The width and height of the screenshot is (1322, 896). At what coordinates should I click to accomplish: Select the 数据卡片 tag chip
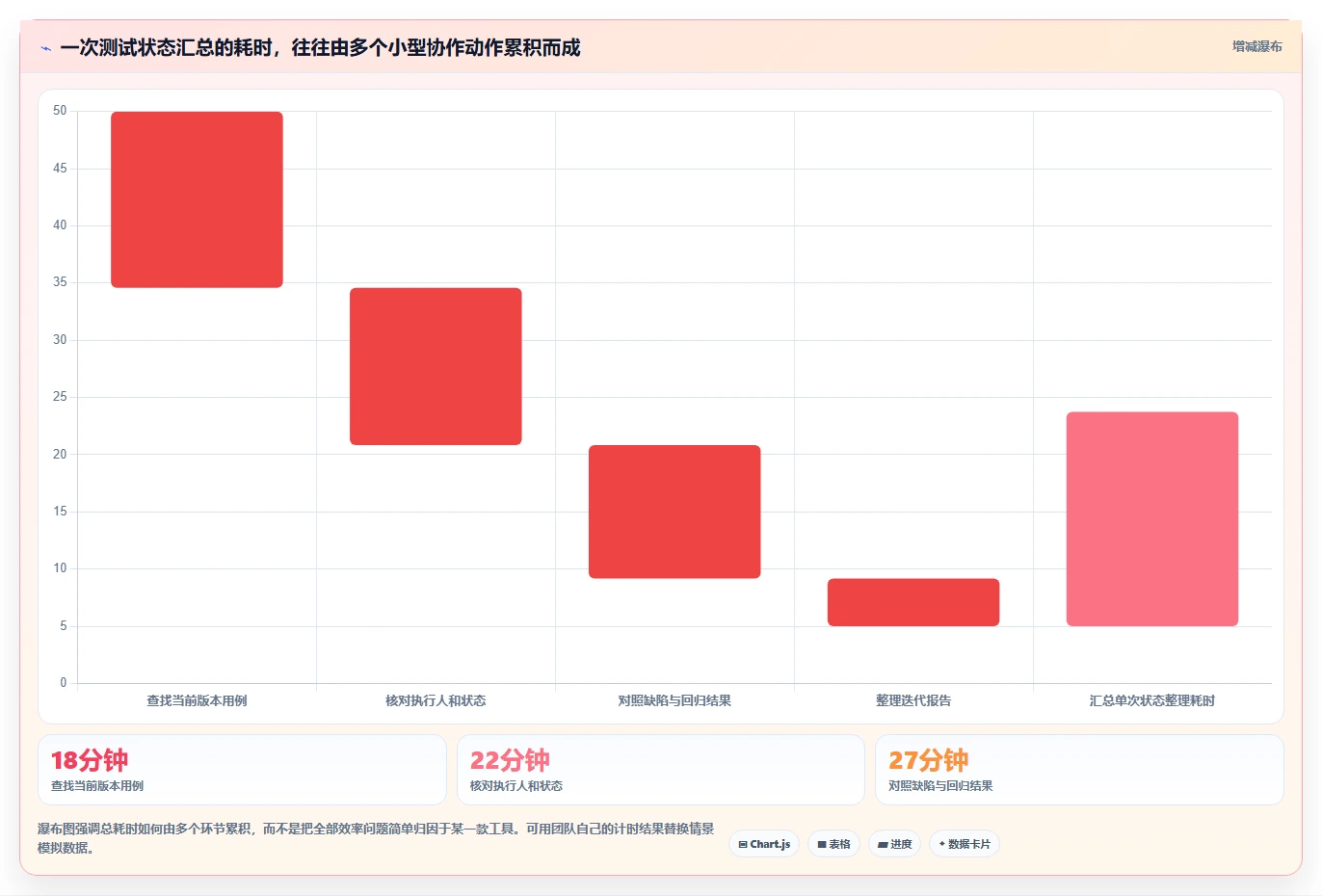tap(965, 844)
